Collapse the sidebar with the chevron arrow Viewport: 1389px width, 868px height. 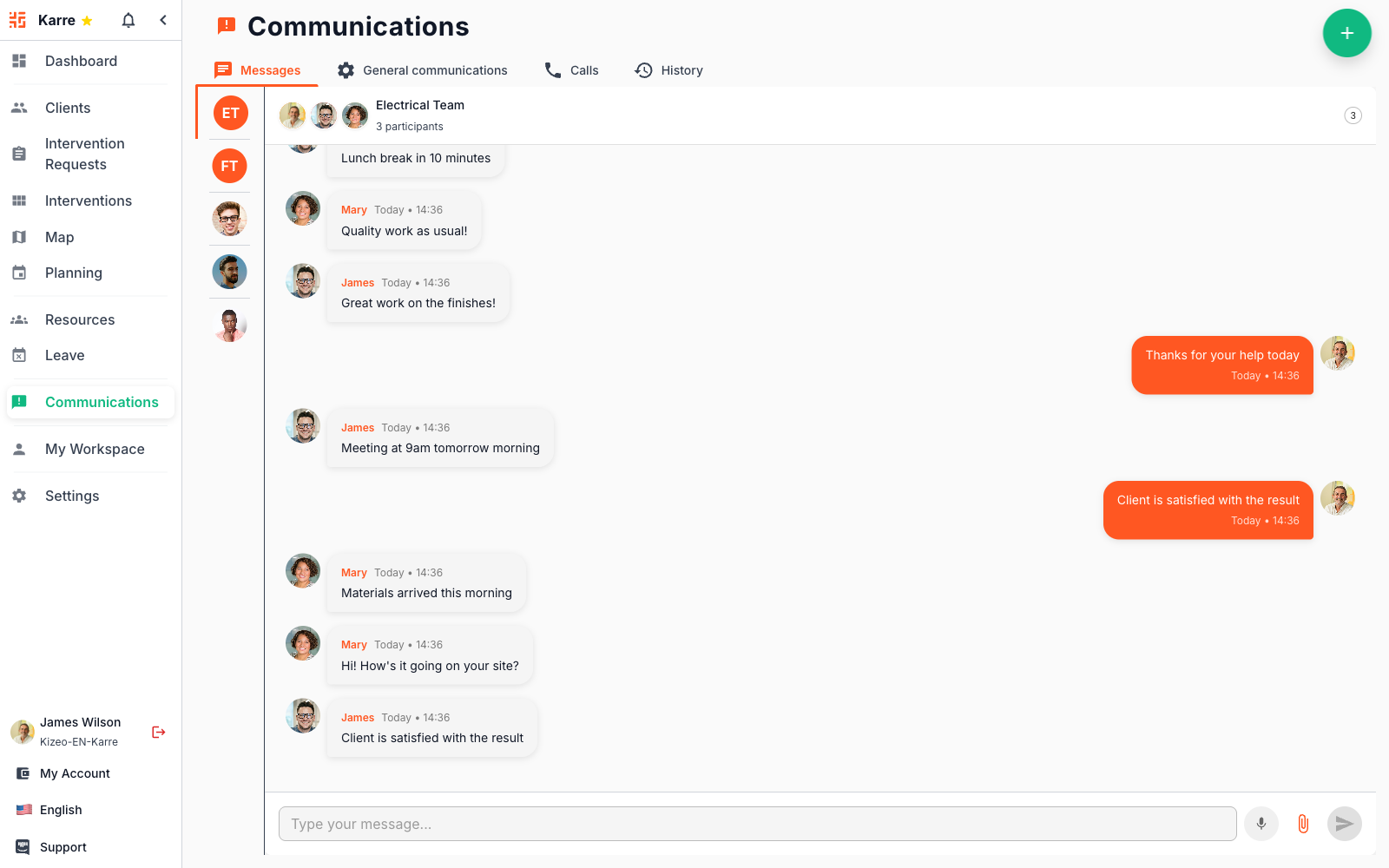coord(164,19)
